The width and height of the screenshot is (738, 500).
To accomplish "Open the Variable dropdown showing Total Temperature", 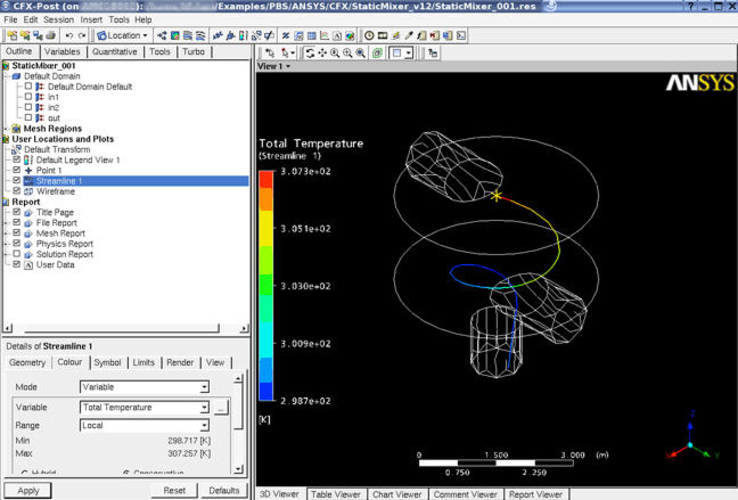I will point(144,407).
